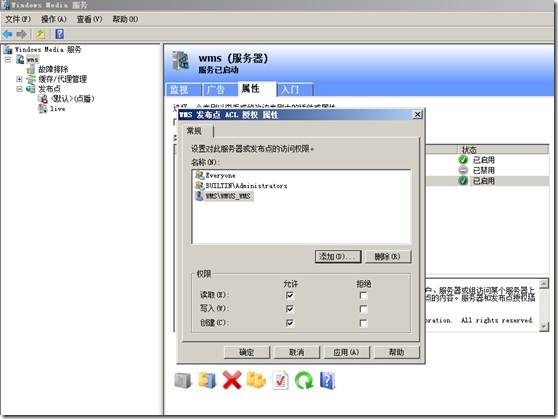The height and width of the screenshot is (419, 558).
Task: Select Everyone in the name list
Action: (x=220, y=176)
